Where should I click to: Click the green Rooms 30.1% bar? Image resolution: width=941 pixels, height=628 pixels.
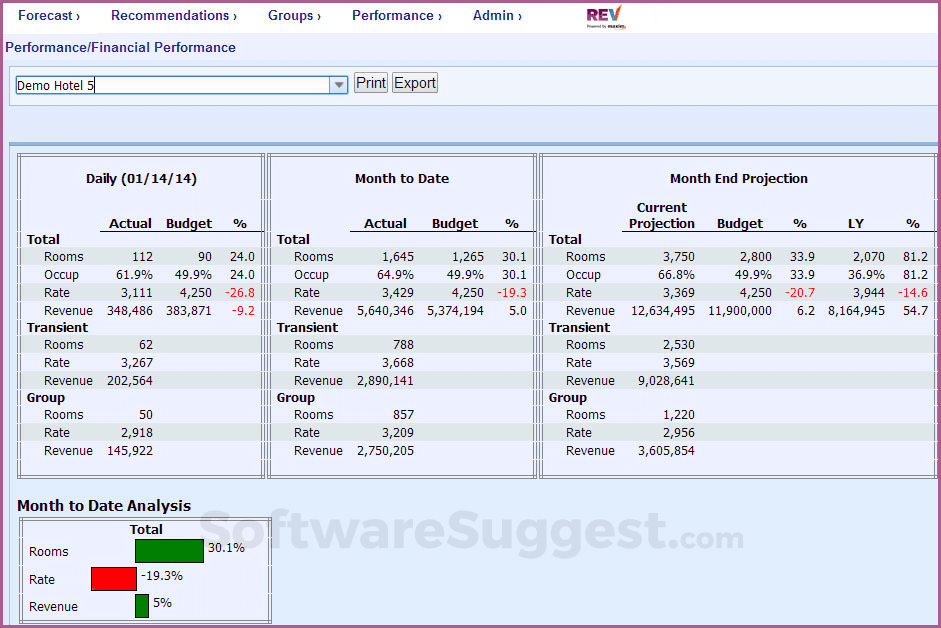169,551
